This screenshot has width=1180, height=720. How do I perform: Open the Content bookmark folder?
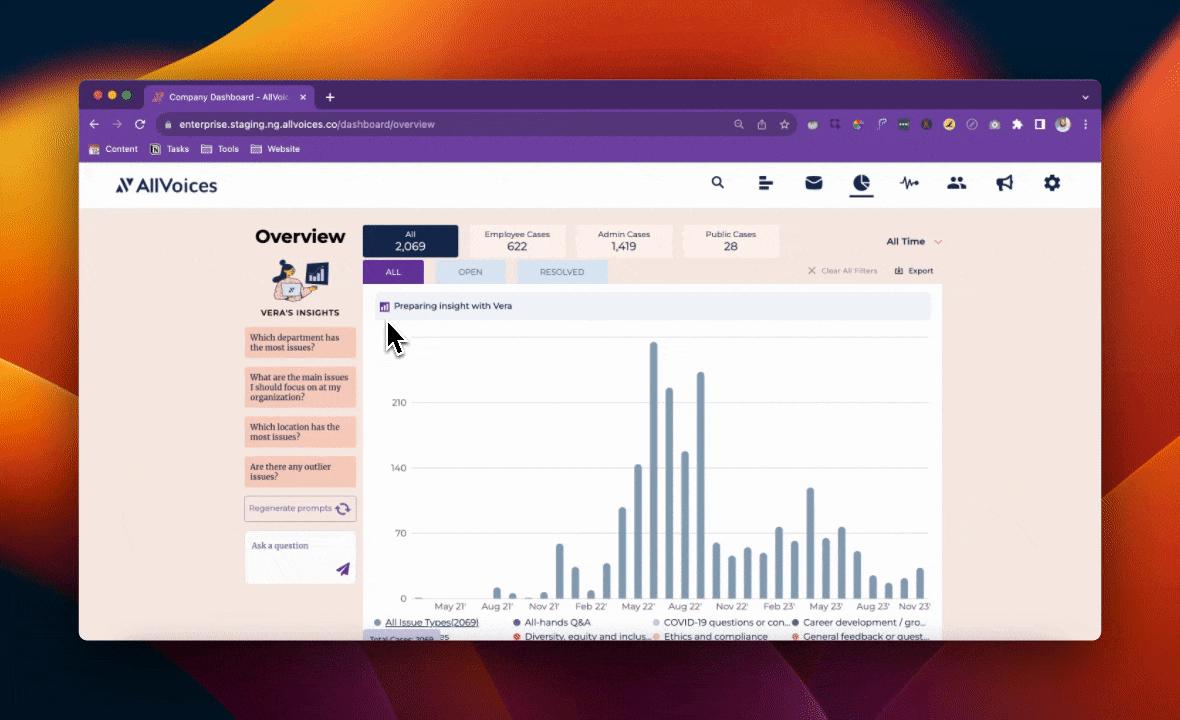pyautogui.click(x=114, y=149)
